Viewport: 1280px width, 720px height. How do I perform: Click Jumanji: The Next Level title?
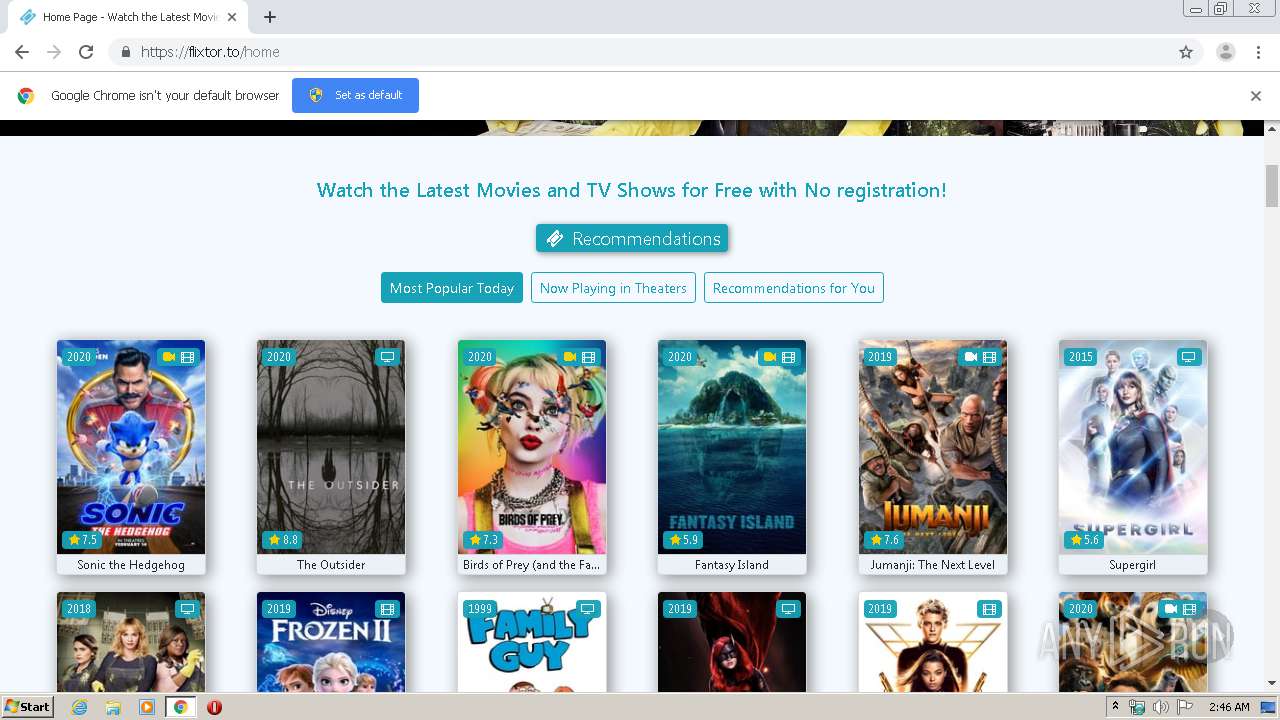point(933,565)
